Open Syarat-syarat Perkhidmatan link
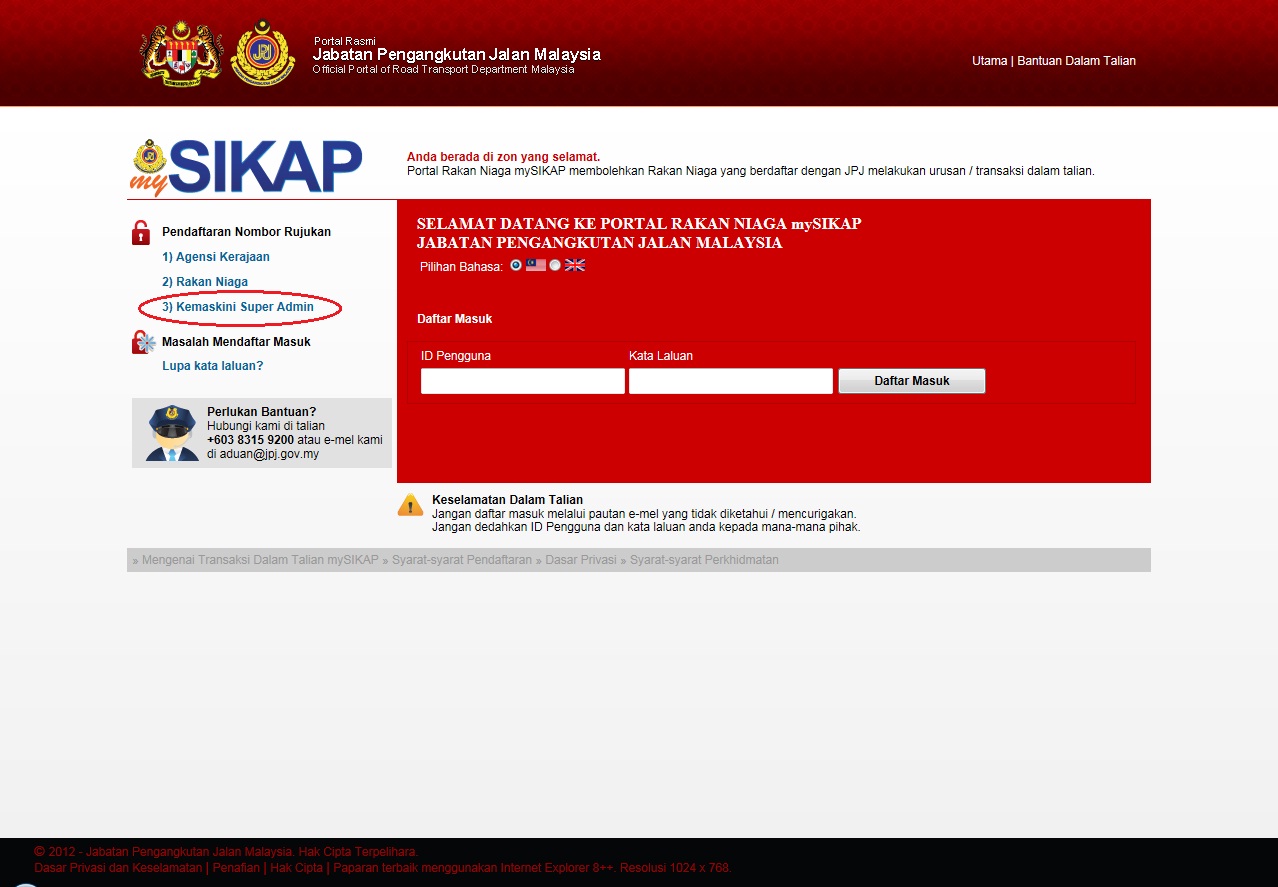1278x887 pixels. click(x=704, y=560)
